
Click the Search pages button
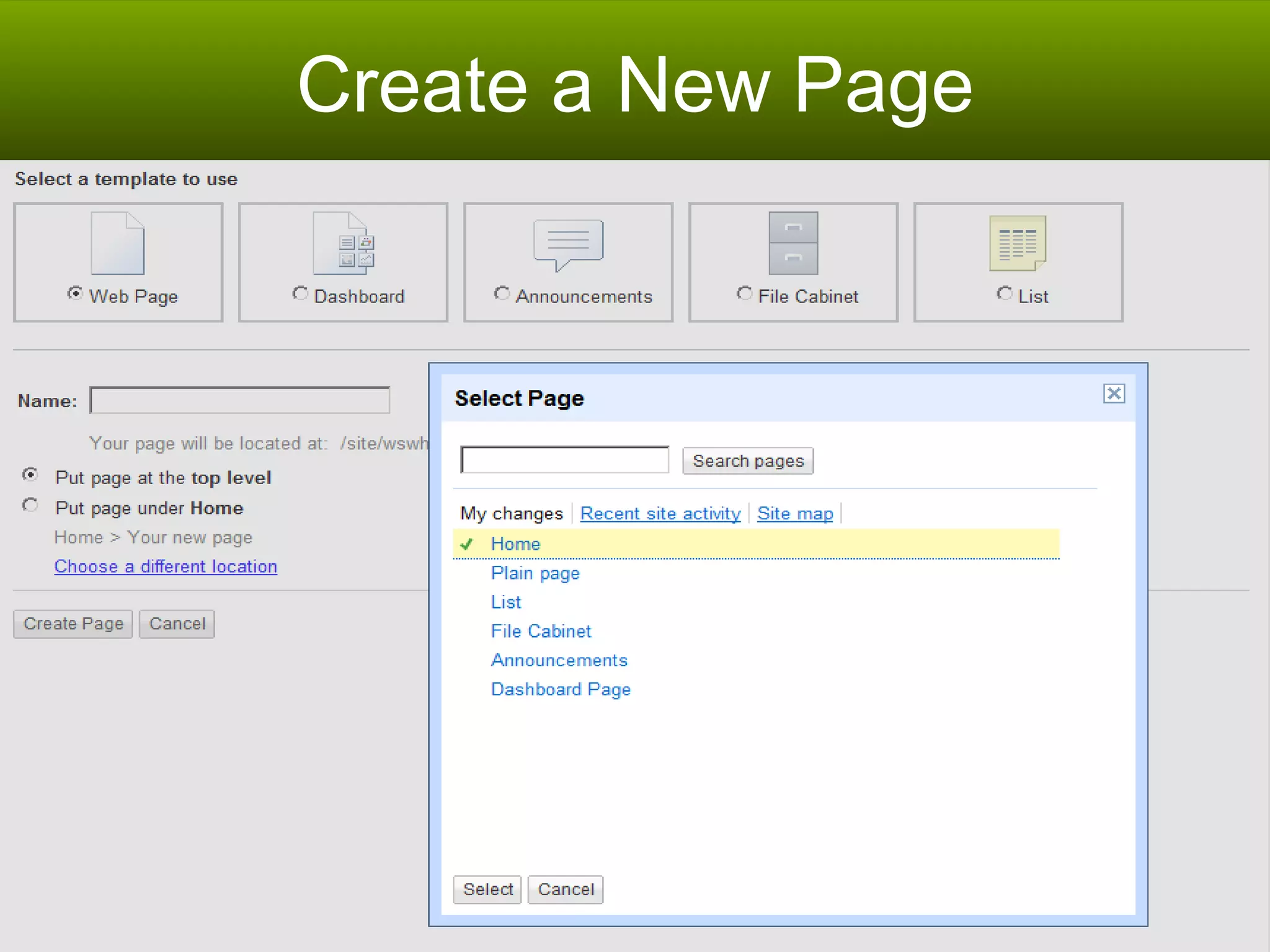click(x=748, y=461)
